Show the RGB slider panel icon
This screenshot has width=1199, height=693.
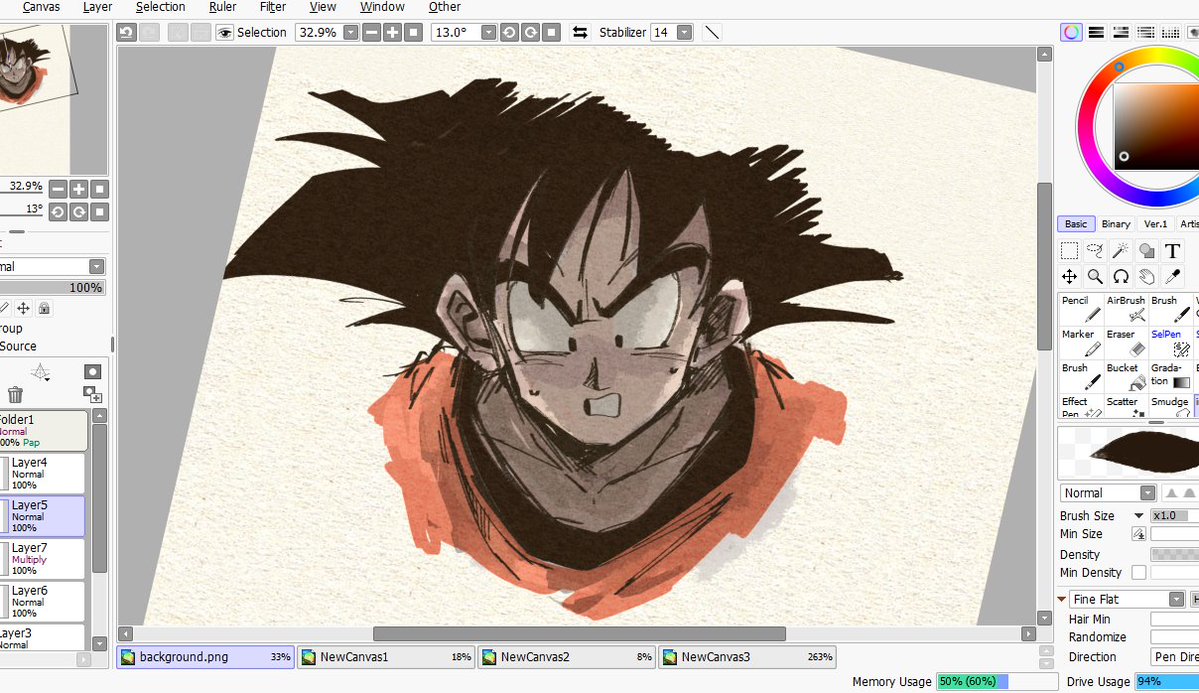click(x=1096, y=32)
